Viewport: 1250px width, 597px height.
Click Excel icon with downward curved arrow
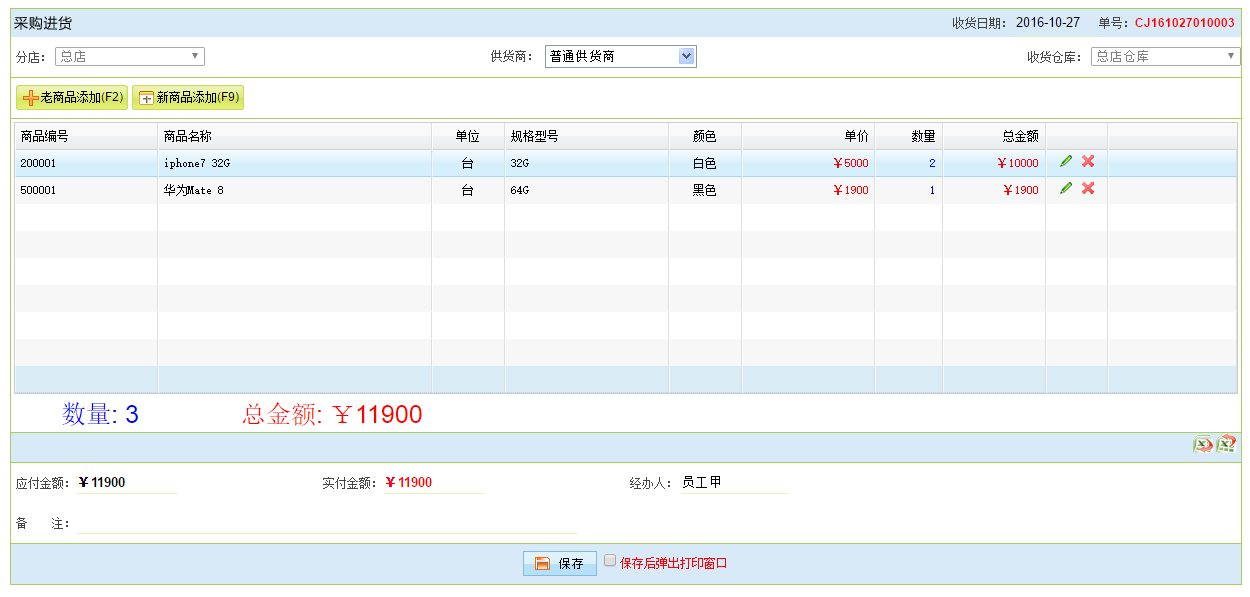[x=1203, y=446]
